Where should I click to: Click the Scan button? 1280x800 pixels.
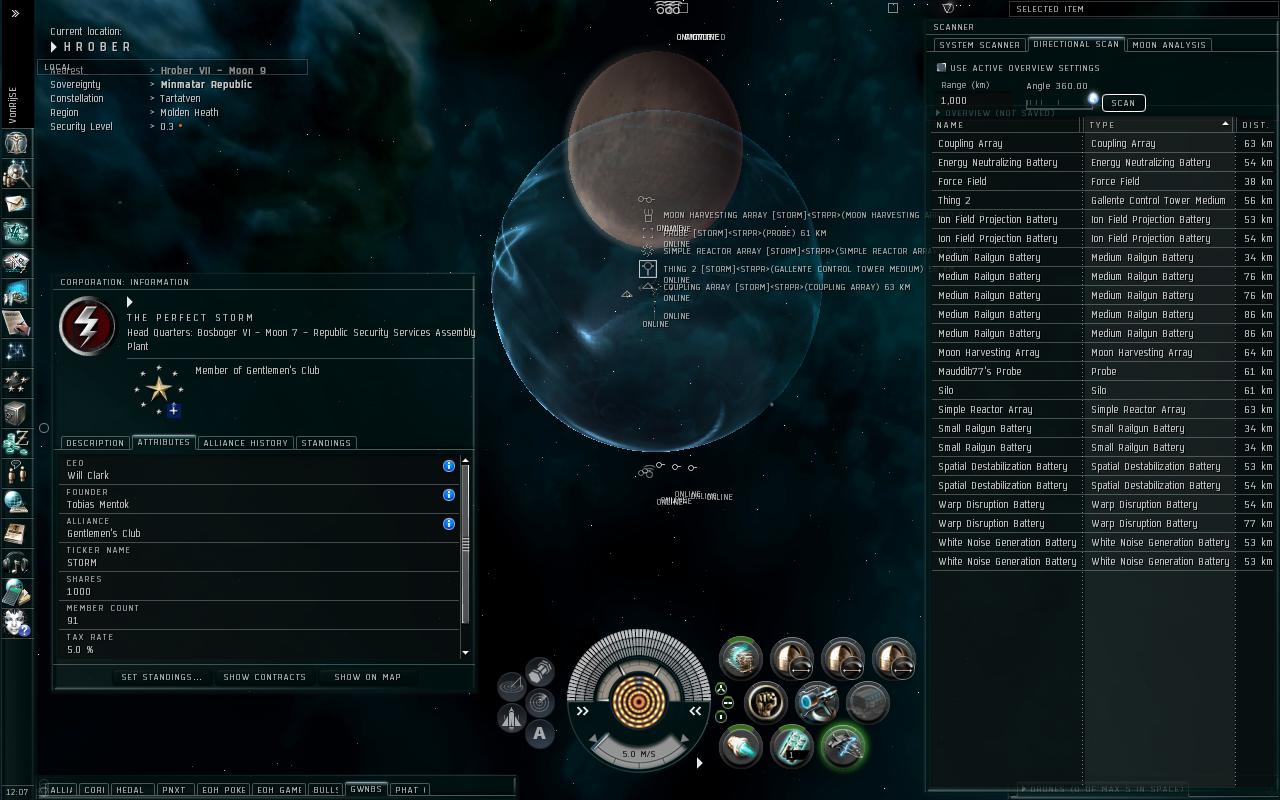pos(1123,103)
